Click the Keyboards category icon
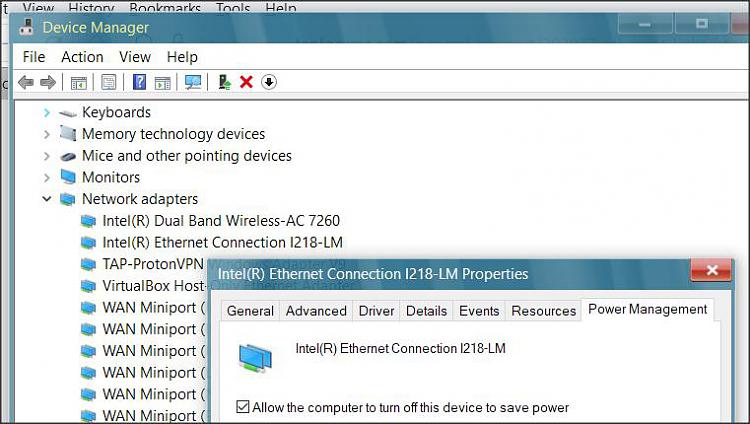This screenshot has width=750, height=424. coord(68,113)
